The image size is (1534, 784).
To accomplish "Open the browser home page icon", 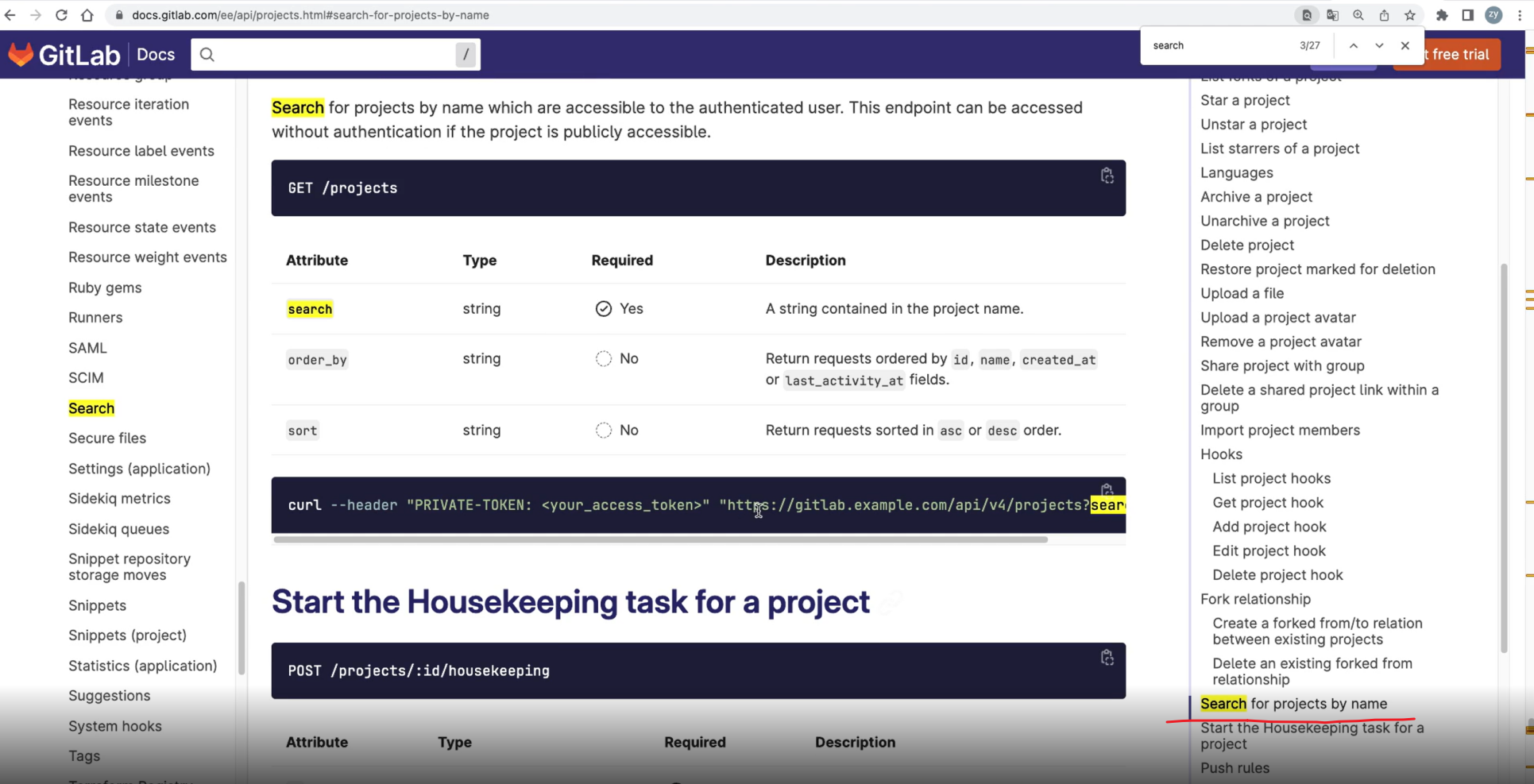I will pyautogui.click(x=87, y=15).
